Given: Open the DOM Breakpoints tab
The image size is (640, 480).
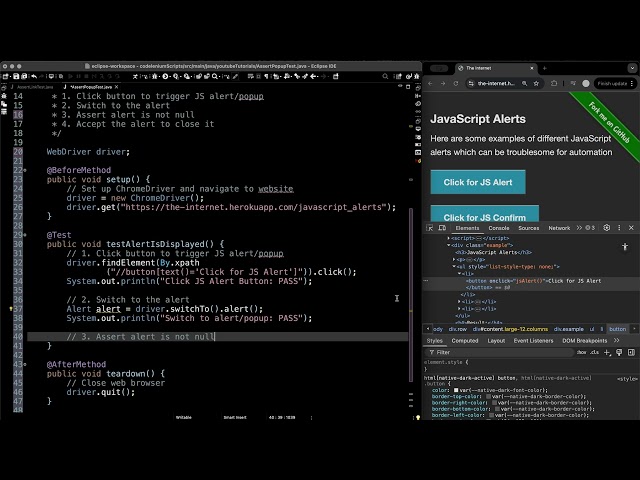Looking at the screenshot, I should pos(584,340).
